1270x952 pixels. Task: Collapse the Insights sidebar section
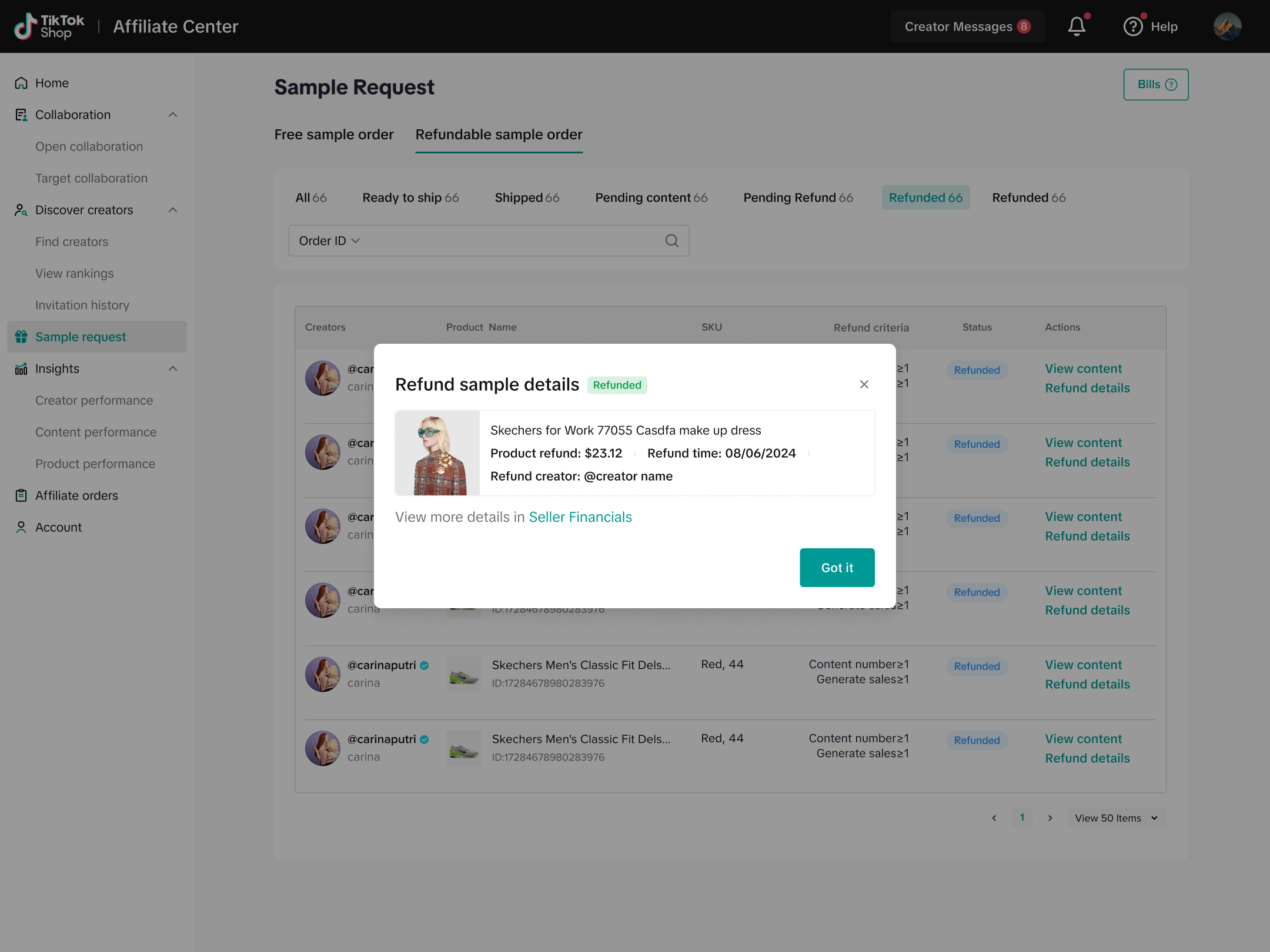pos(173,368)
